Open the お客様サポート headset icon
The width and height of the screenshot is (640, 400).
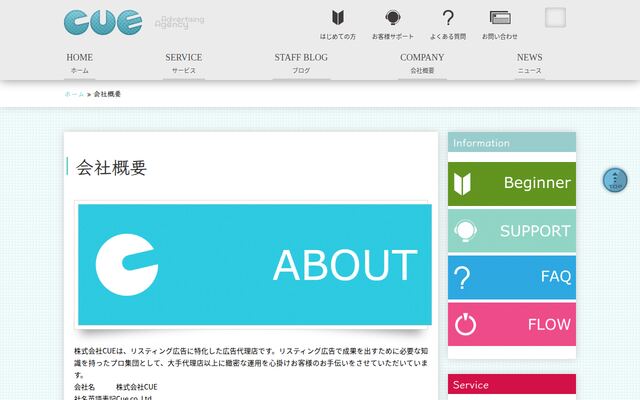point(393,18)
